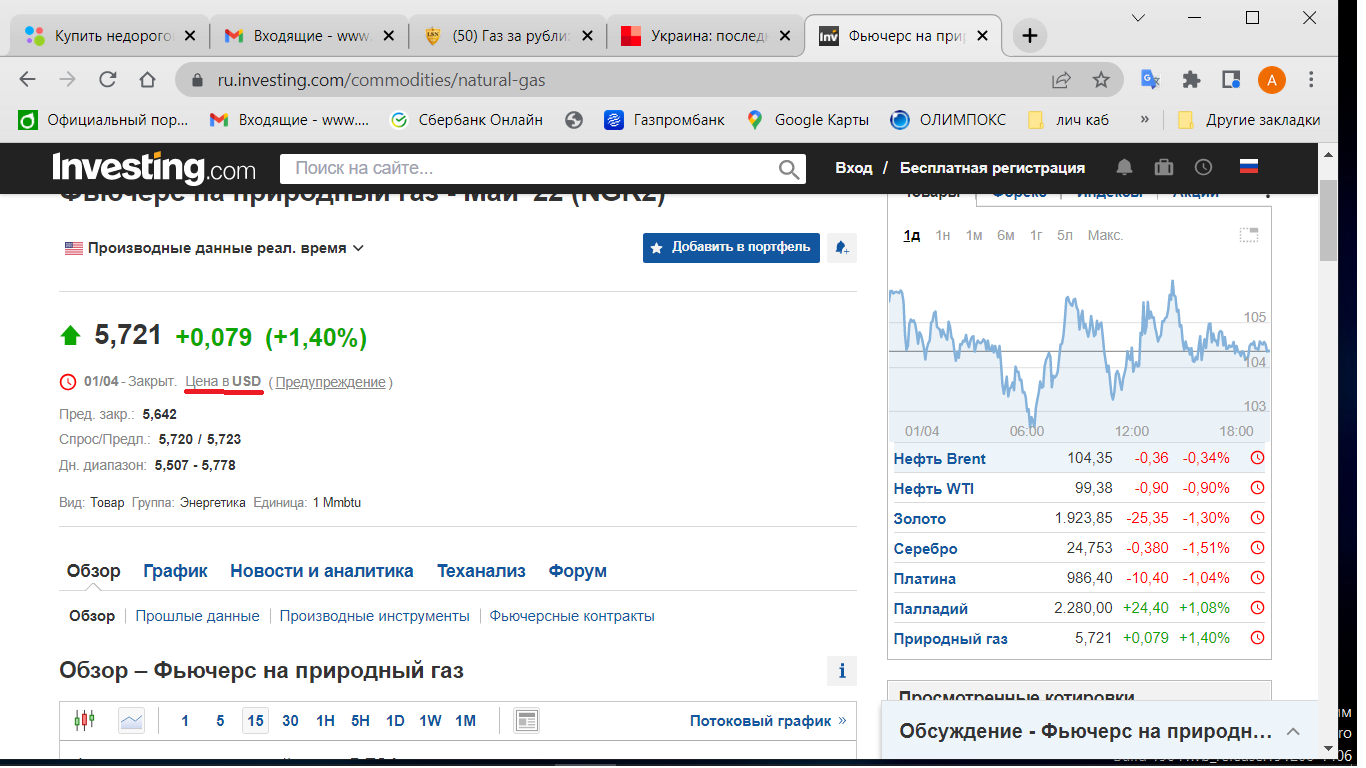
Task: Open the Нефть Brent link
Action: [x=939, y=459]
